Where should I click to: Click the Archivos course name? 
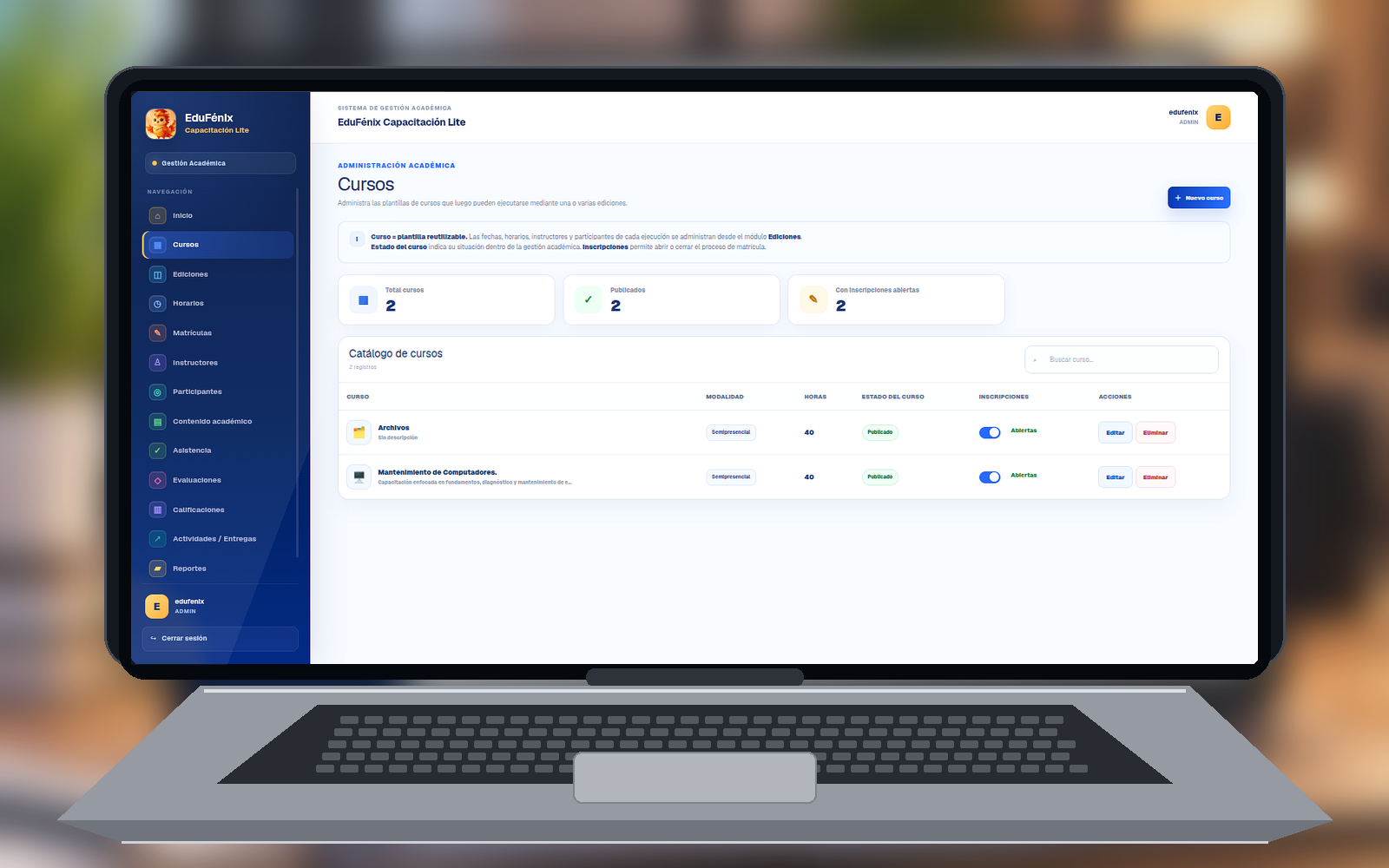(393, 428)
